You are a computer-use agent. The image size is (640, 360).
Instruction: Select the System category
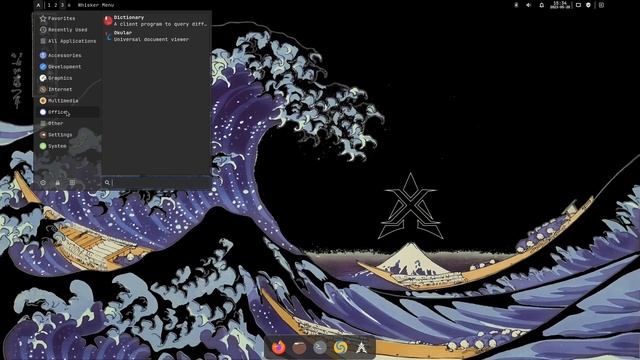(x=67, y=146)
